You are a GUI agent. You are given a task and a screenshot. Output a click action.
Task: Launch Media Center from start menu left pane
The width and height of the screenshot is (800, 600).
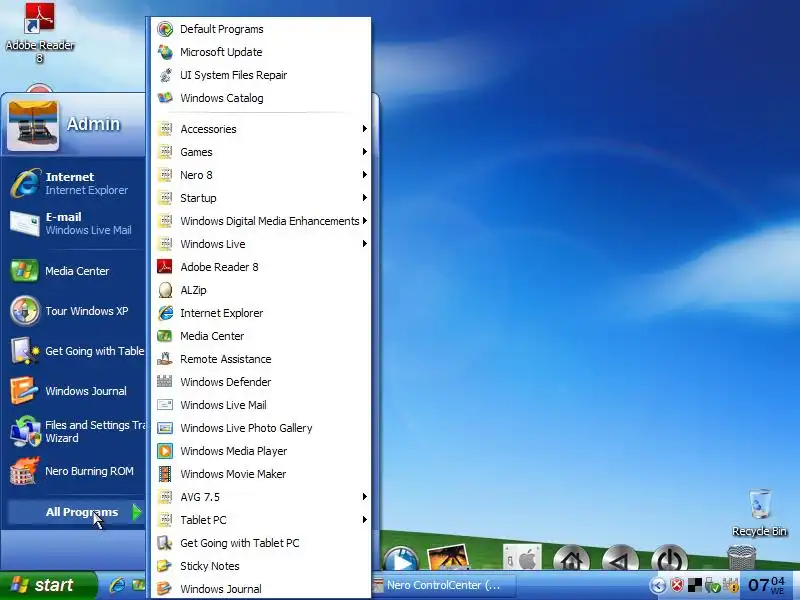75,271
